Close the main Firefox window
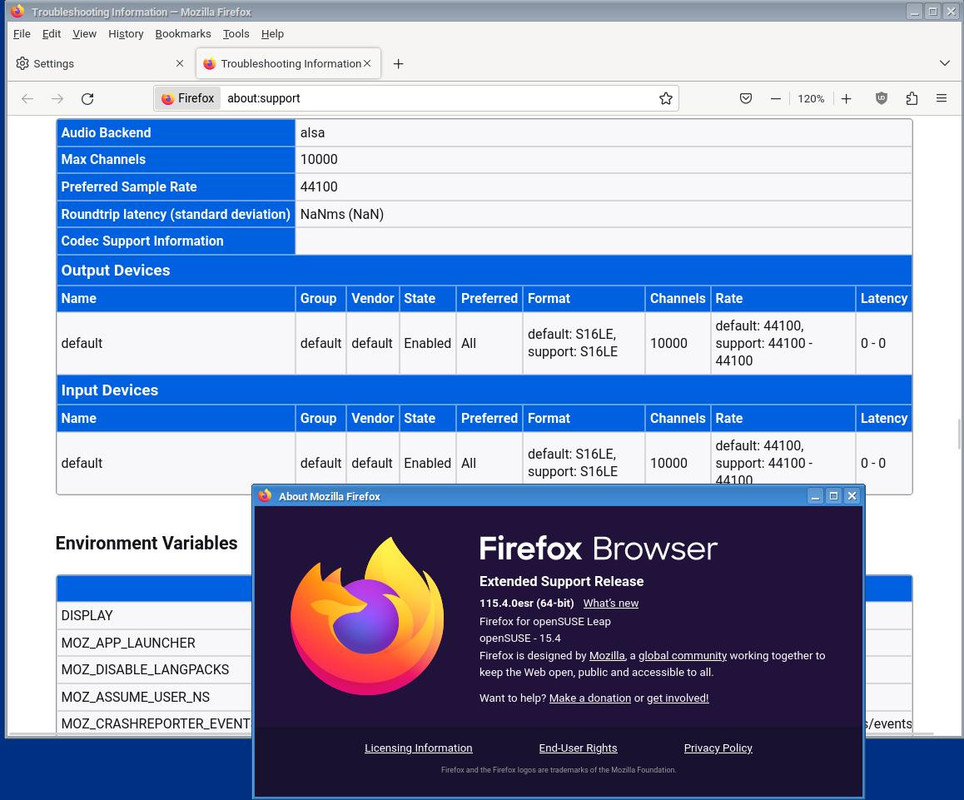The width and height of the screenshot is (964, 800). [950, 12]
